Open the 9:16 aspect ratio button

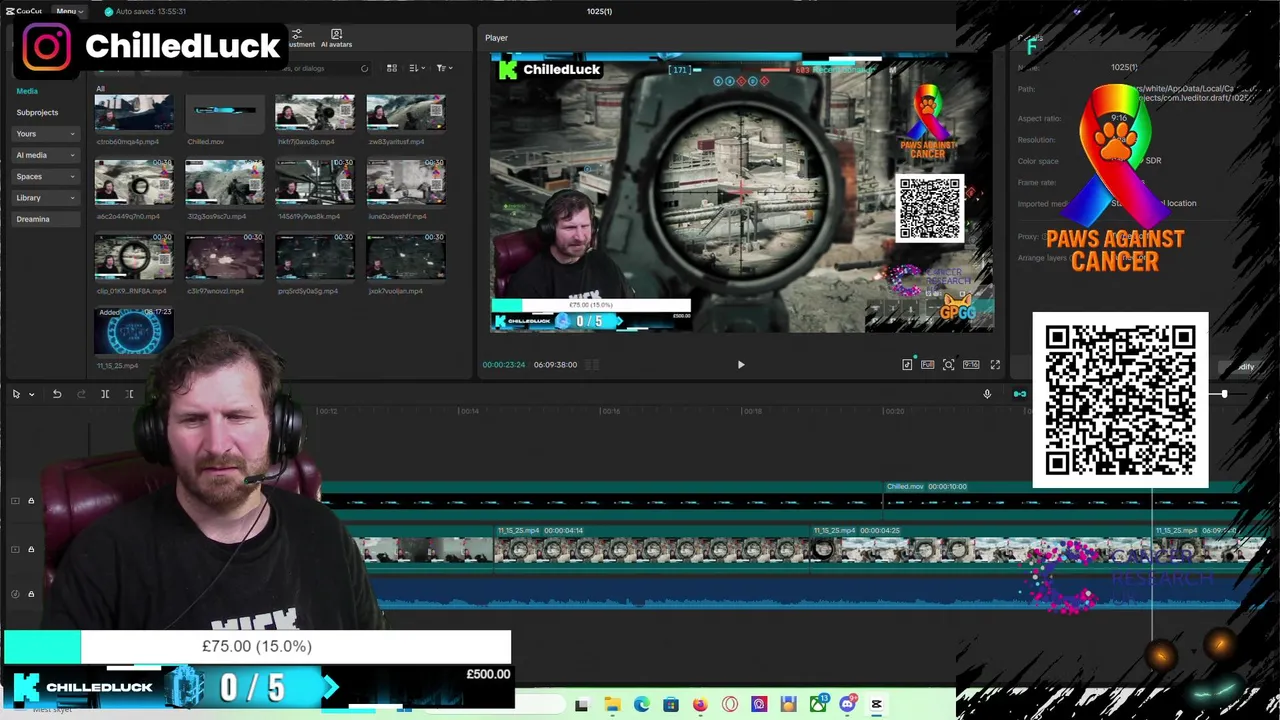[x=971, y=365]
